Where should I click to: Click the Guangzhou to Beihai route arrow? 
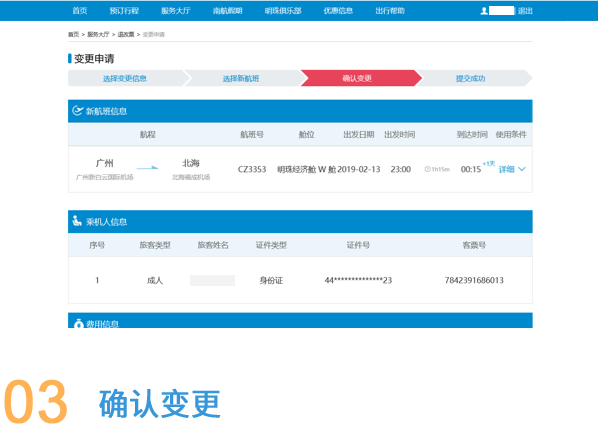147,167
